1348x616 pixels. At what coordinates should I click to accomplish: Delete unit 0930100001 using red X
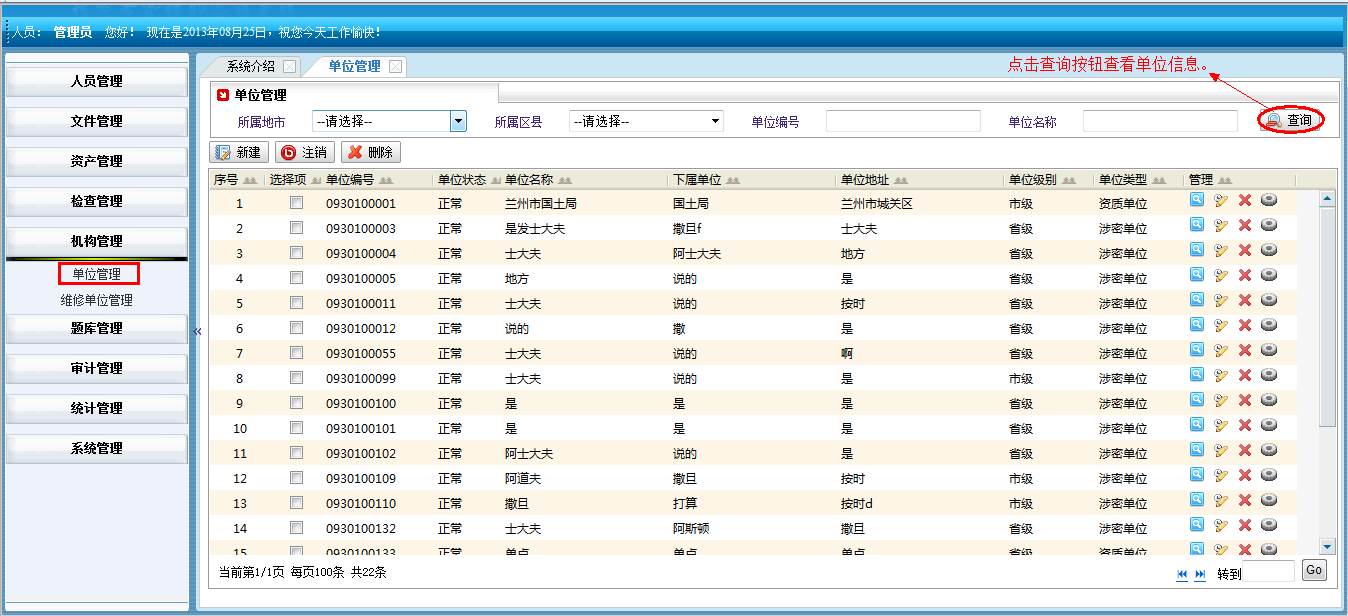click(1245, 200)
